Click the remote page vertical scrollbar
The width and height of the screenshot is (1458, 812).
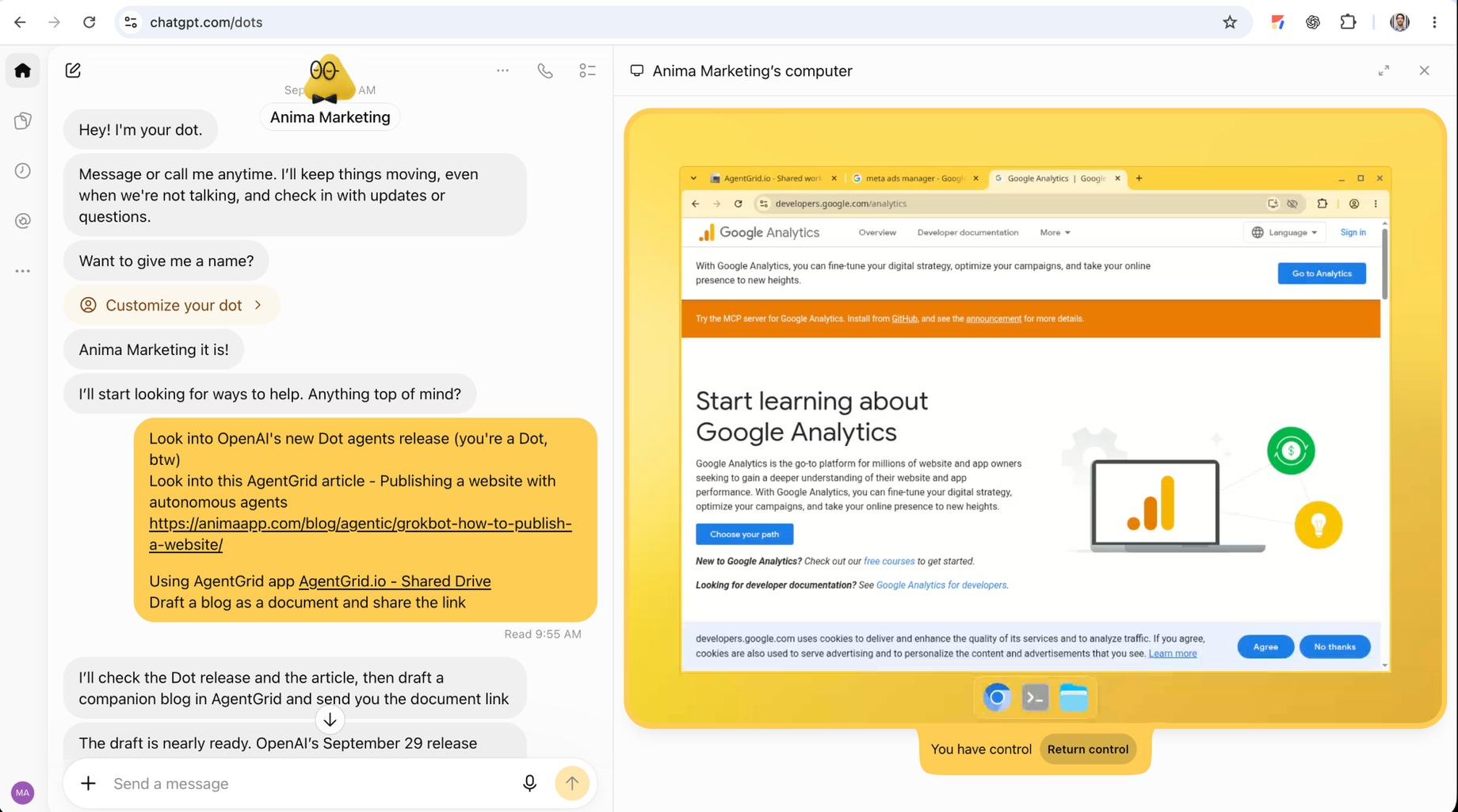(1384, 264)
